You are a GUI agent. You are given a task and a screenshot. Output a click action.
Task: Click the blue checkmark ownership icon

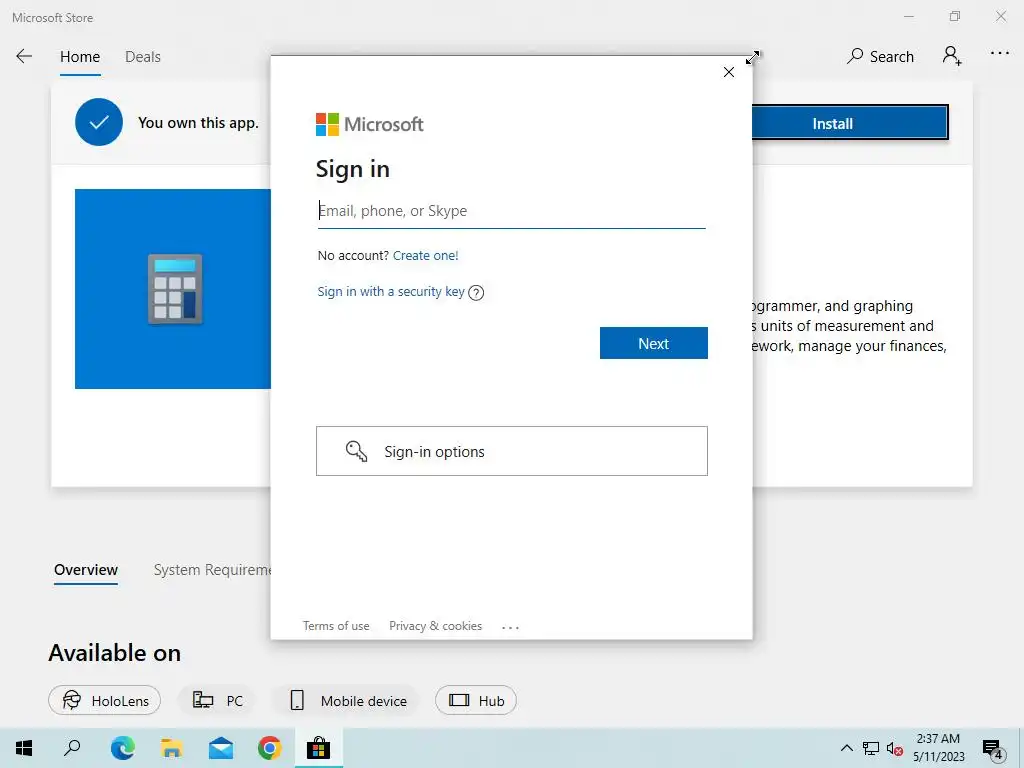[99, 122]
